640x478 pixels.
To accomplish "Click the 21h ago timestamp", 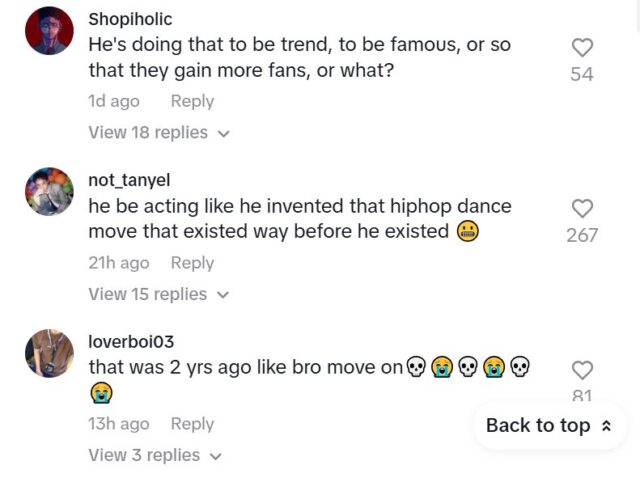I will [118, 263].
